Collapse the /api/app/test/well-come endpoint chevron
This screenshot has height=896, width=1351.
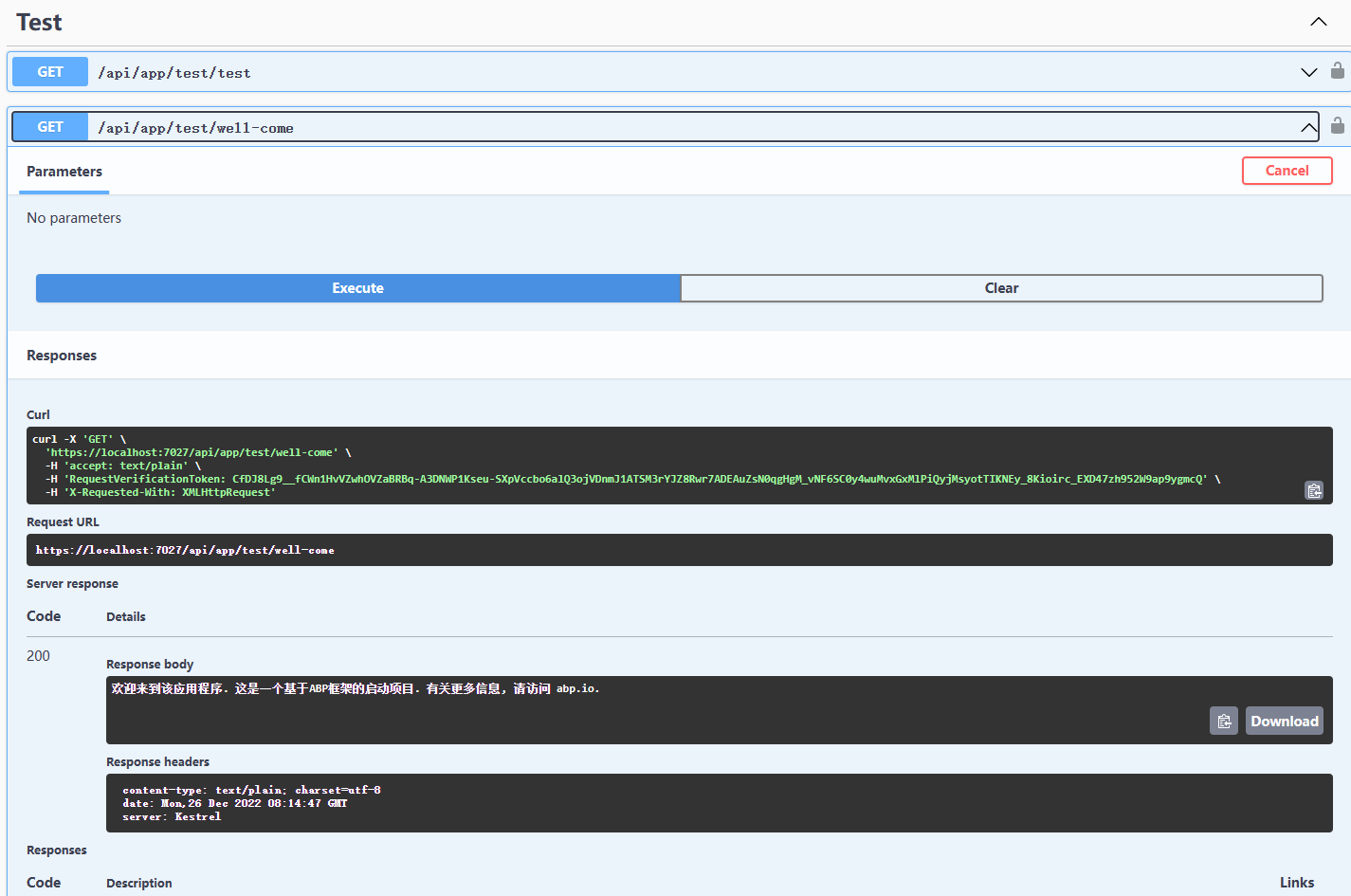pos(1308,127)
